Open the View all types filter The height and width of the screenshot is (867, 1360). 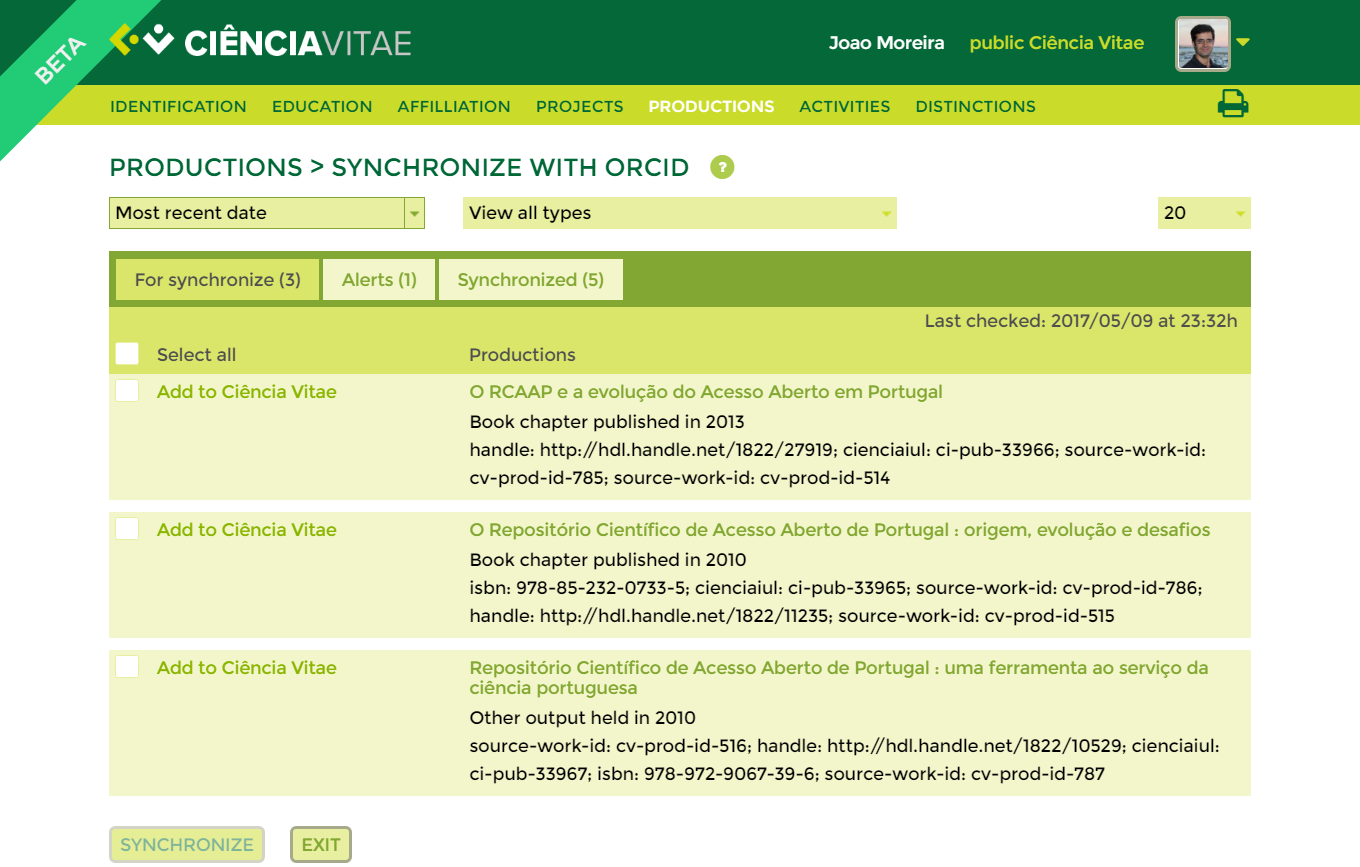click(680, 213)
